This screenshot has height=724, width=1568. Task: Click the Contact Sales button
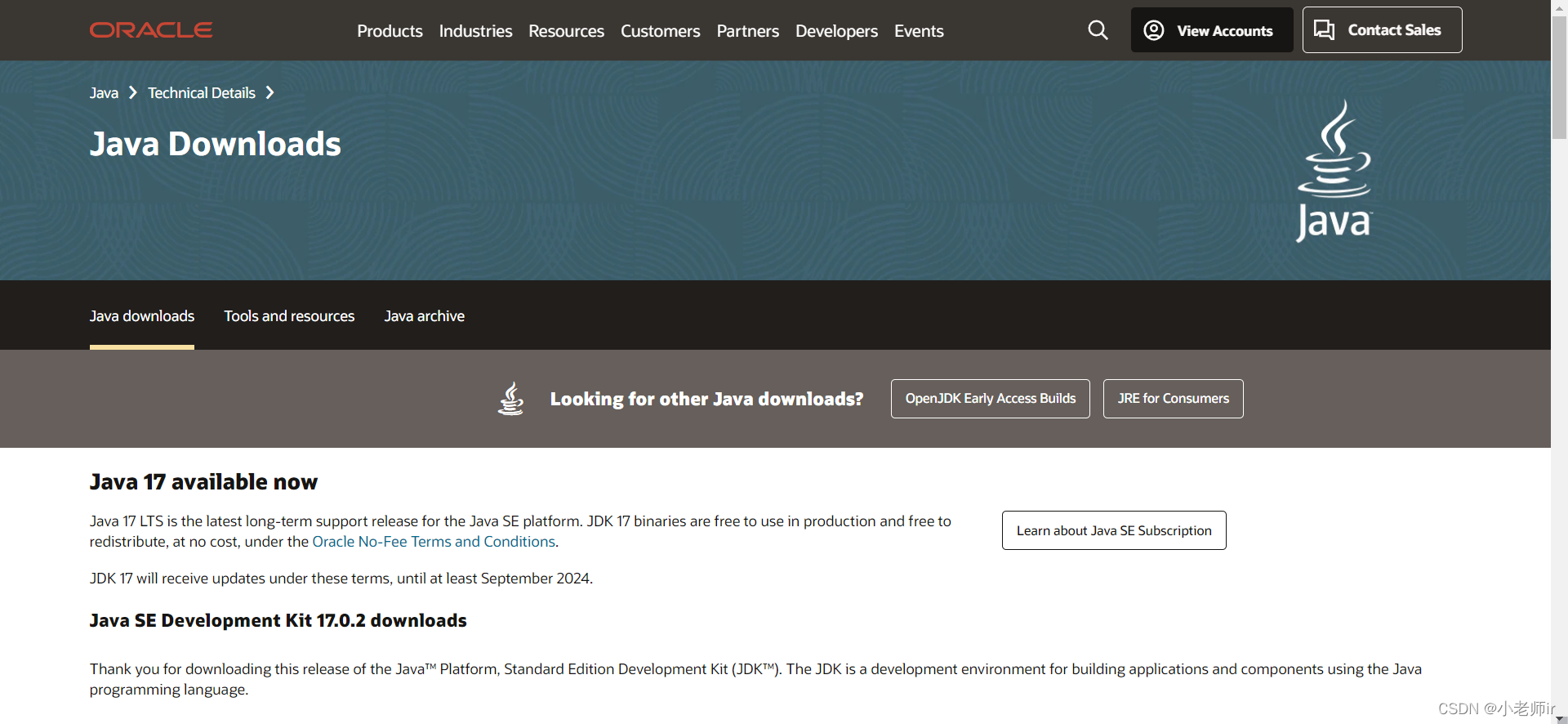click(x=1382, y=30)
